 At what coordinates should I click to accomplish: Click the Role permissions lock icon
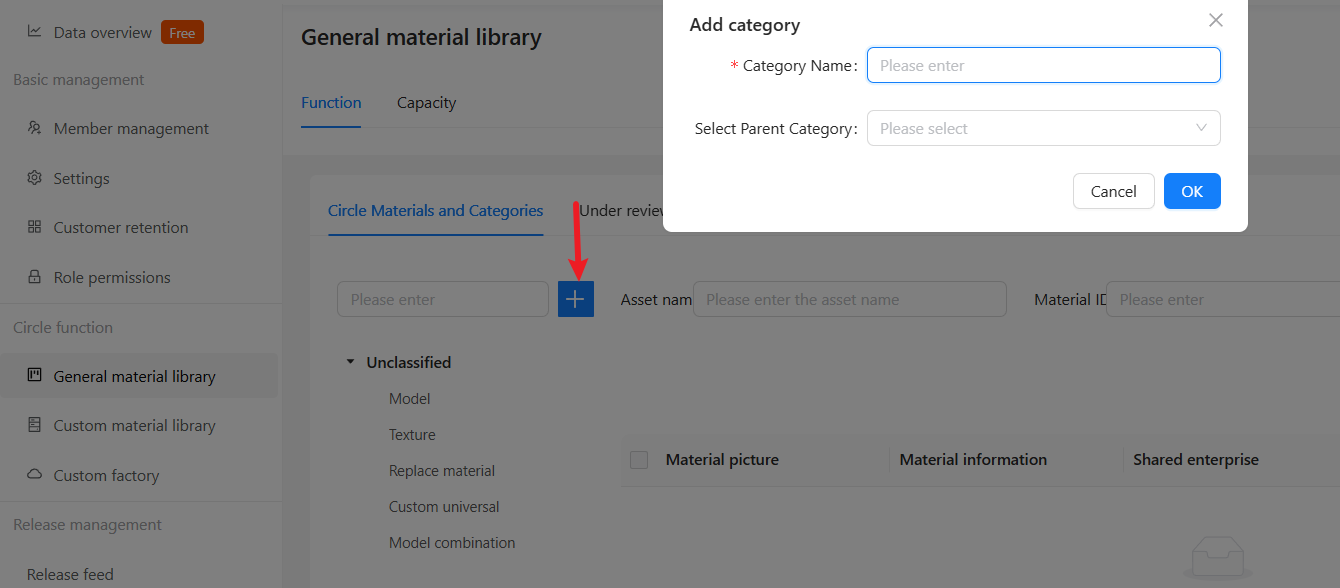34,277
